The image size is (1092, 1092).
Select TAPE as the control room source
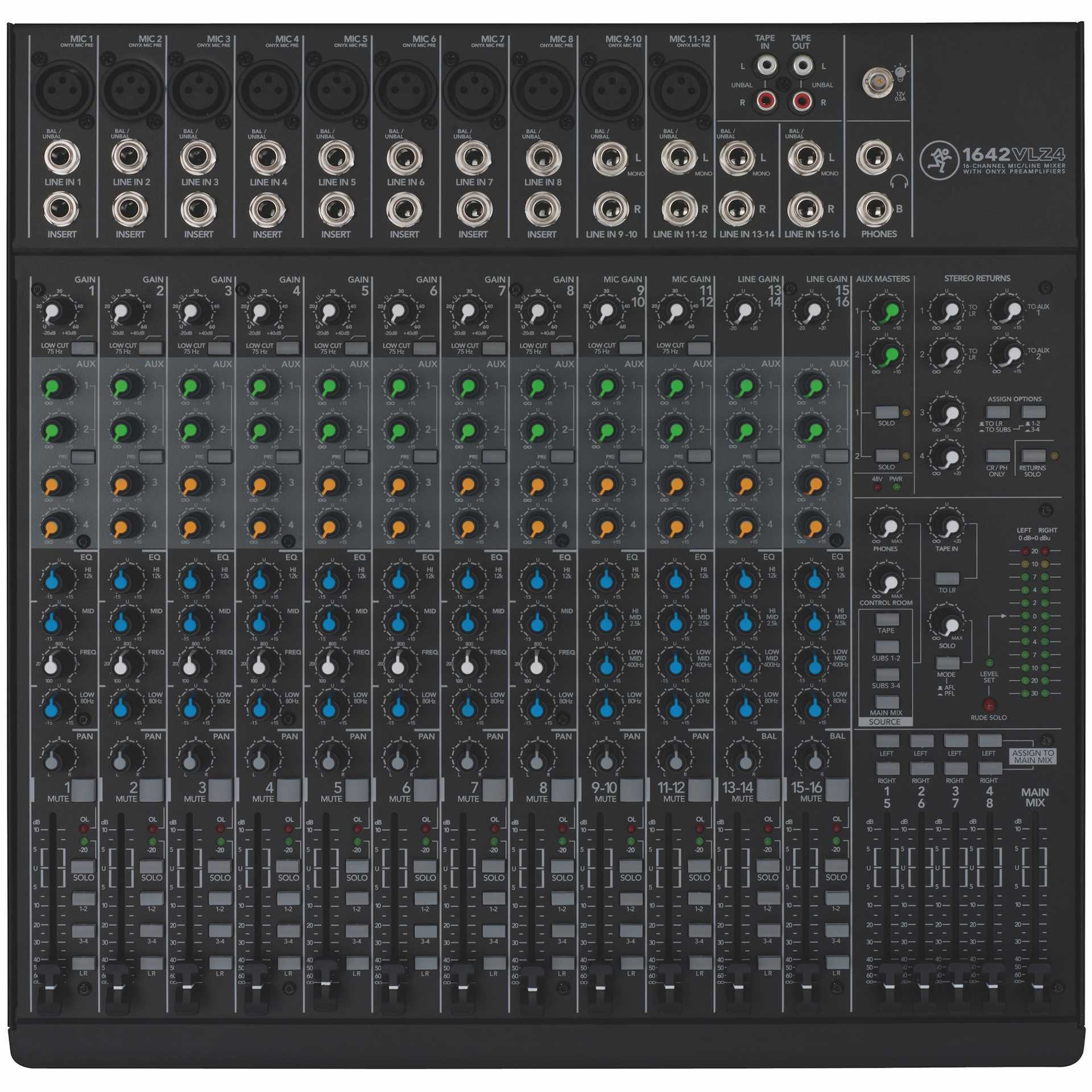(x=887, y=619)
